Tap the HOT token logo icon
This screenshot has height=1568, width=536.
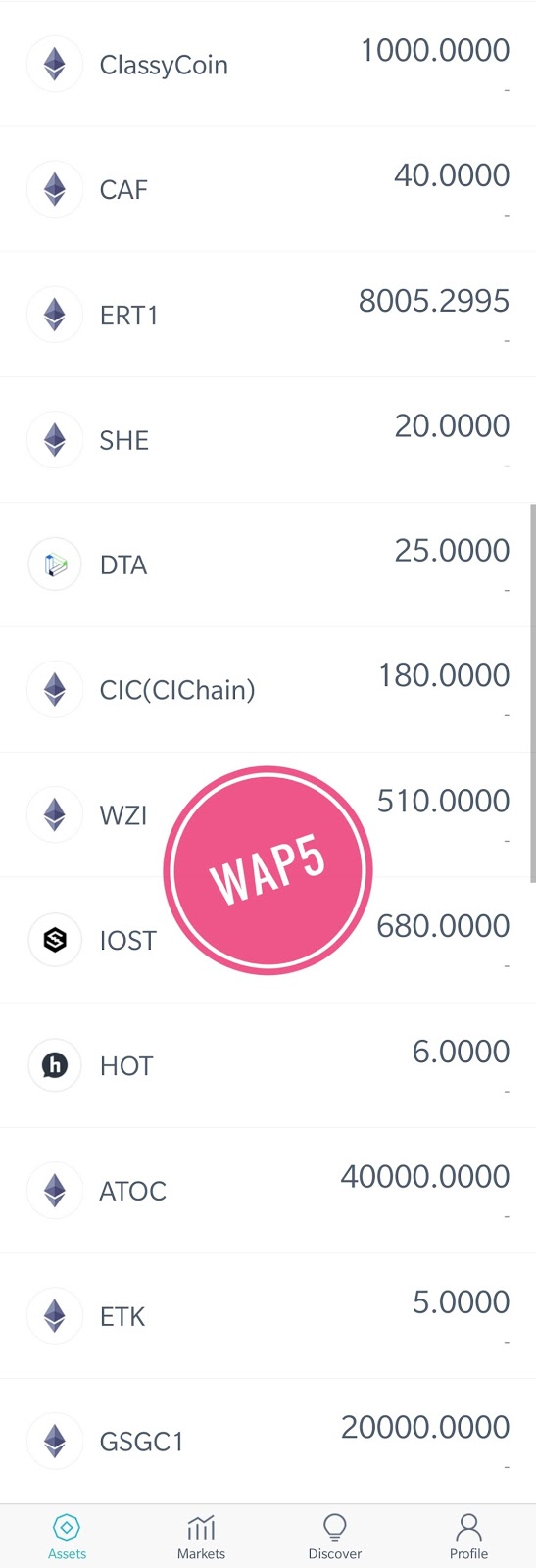pyautogui.click(x=55, y=1065)
